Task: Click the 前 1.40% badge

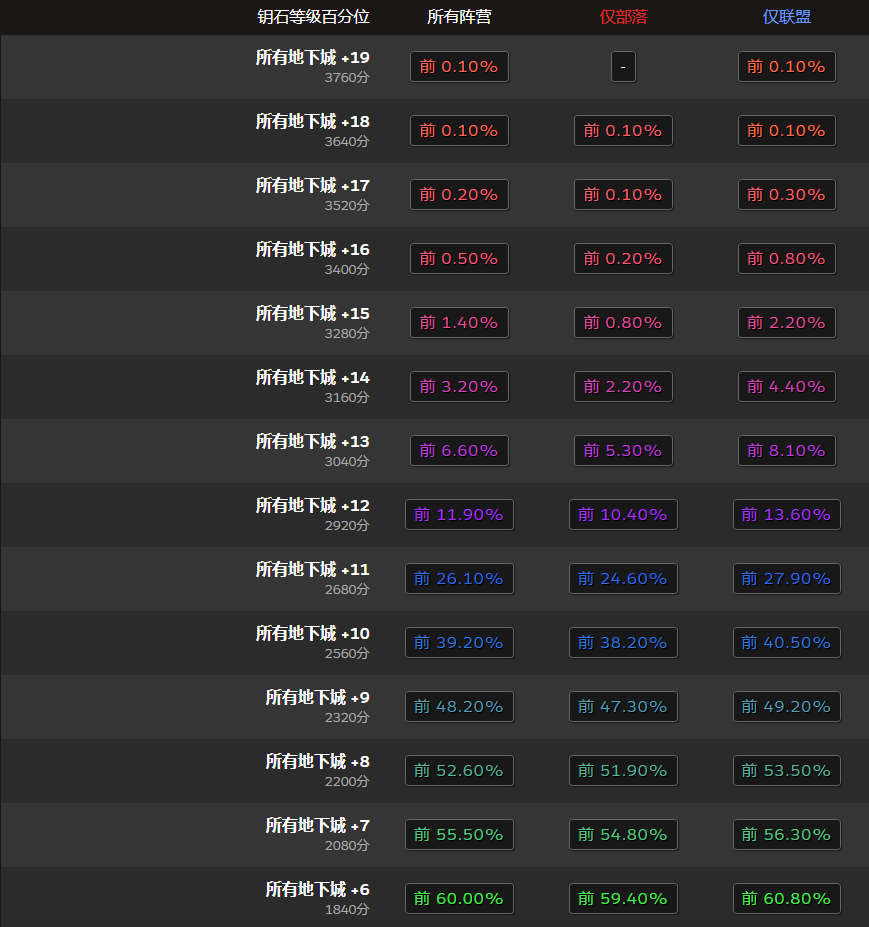Action: (459, 323)
